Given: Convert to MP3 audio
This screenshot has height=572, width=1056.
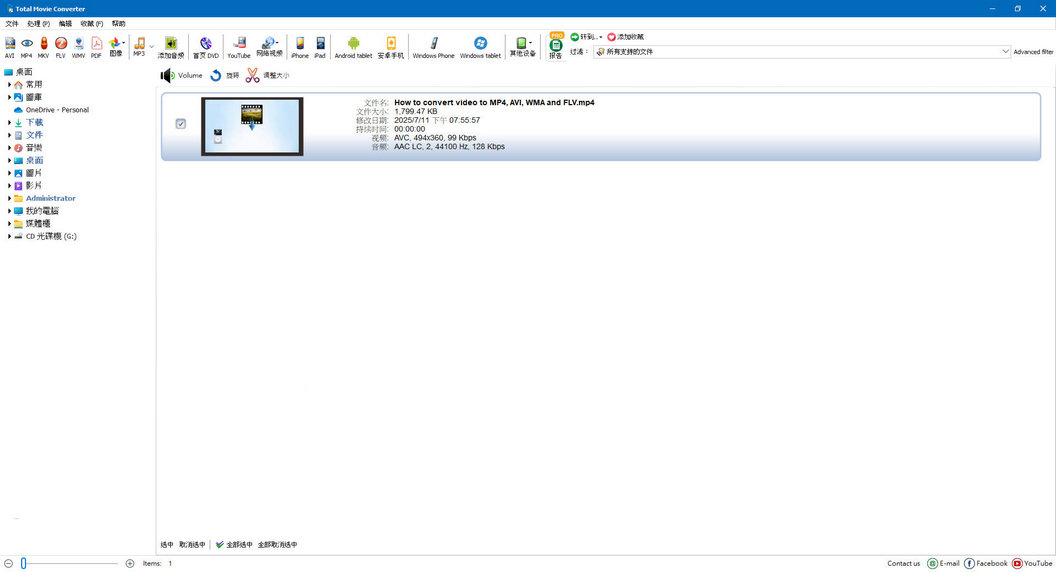Looking at the screenshot, I should pyautogui.click(x=139, y=47).
